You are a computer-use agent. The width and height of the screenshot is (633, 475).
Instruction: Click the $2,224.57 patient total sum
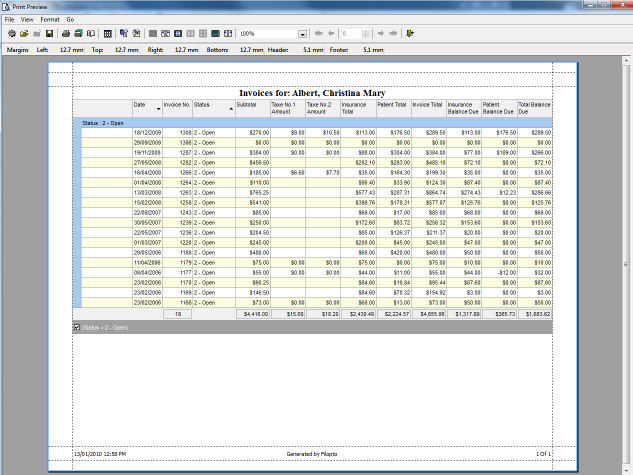(x=394, y=314)
